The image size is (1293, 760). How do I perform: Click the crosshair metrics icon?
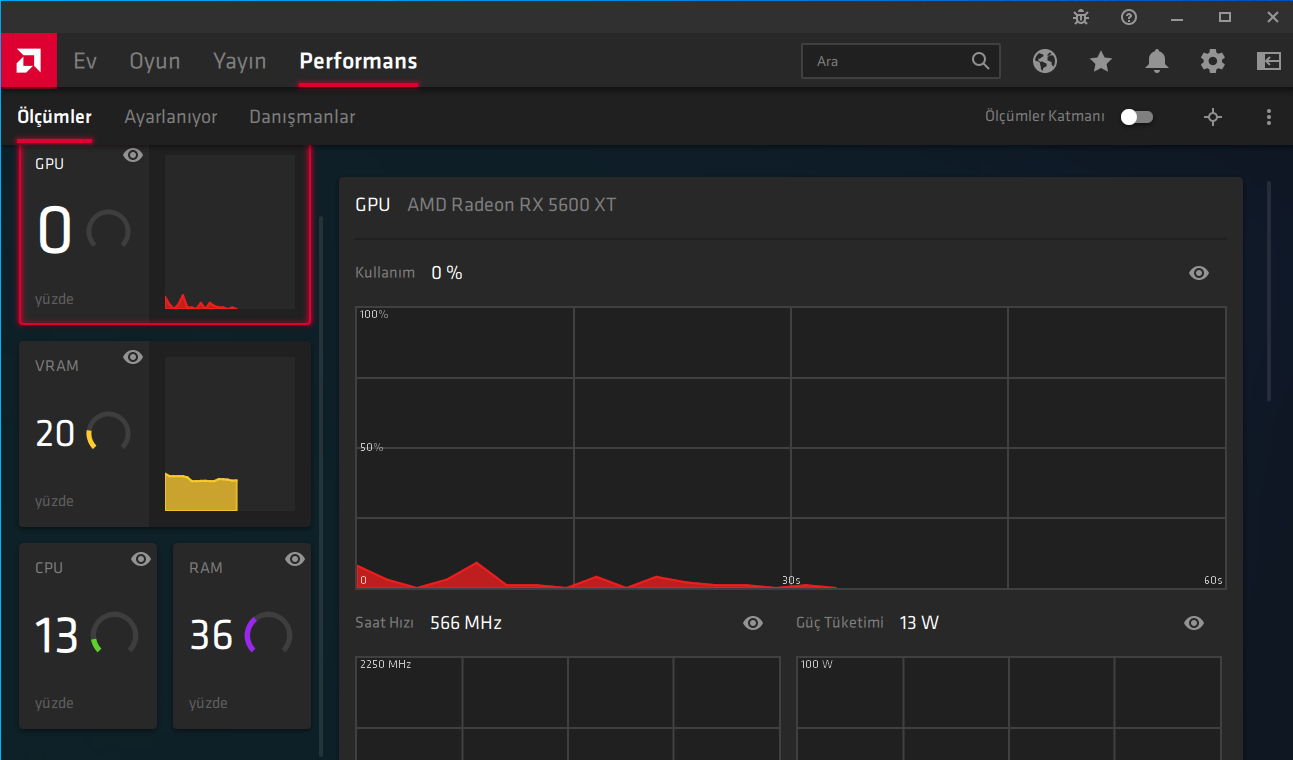click(x=1213, y=117)
